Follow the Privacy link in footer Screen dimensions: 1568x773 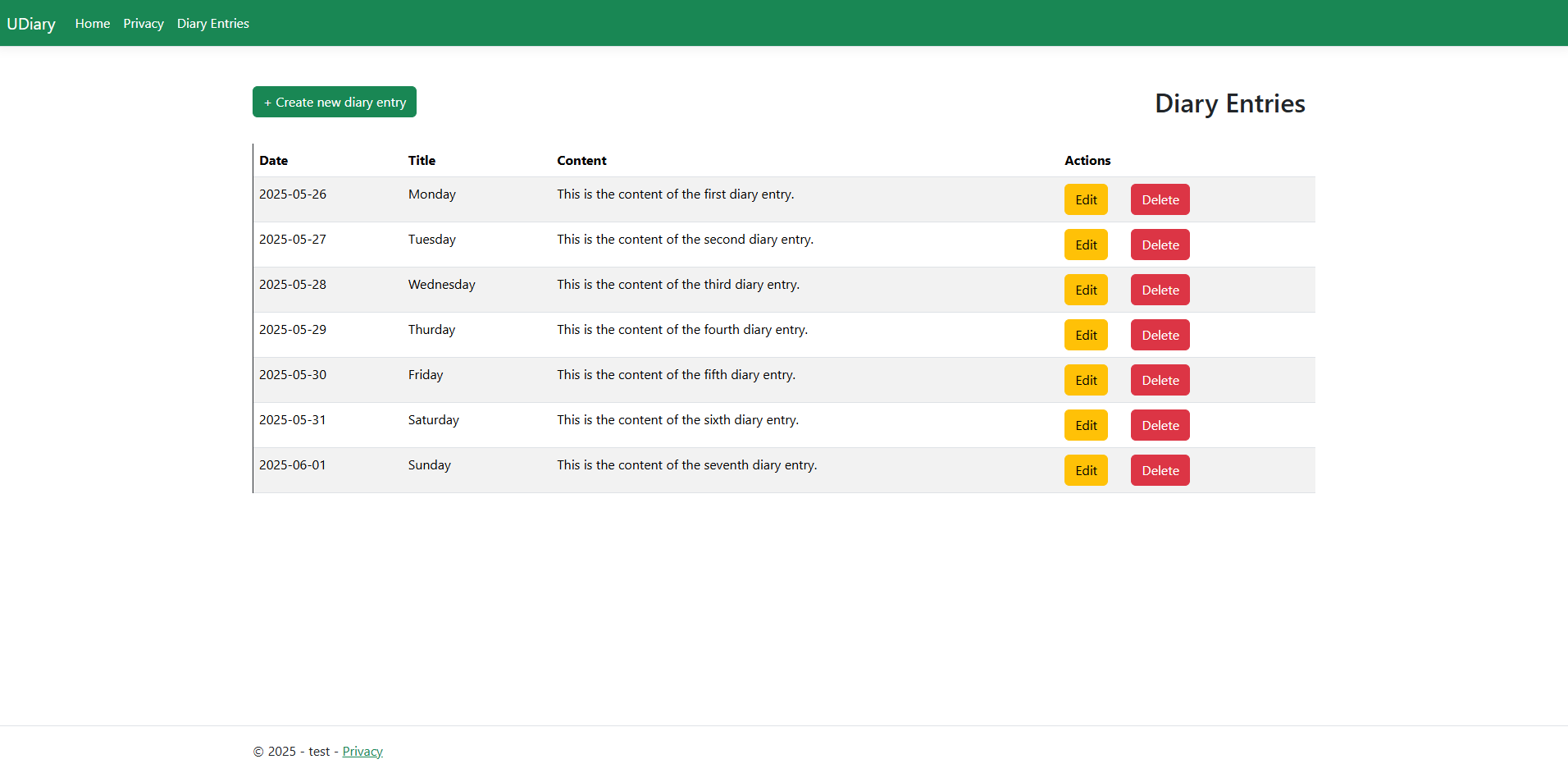(x=362, y=751)
